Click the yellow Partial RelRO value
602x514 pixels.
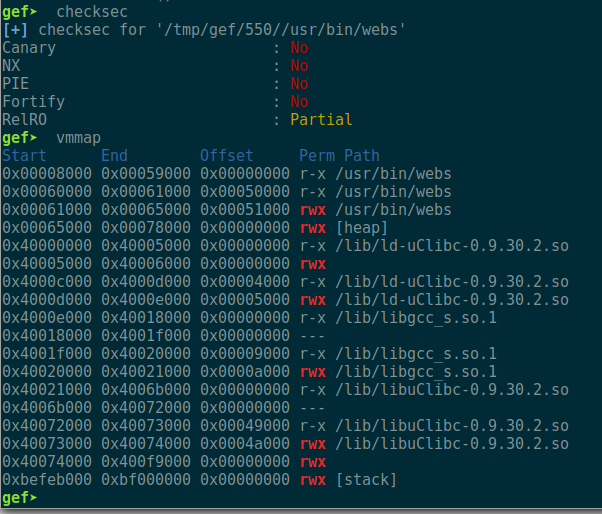tap(321, 119)
